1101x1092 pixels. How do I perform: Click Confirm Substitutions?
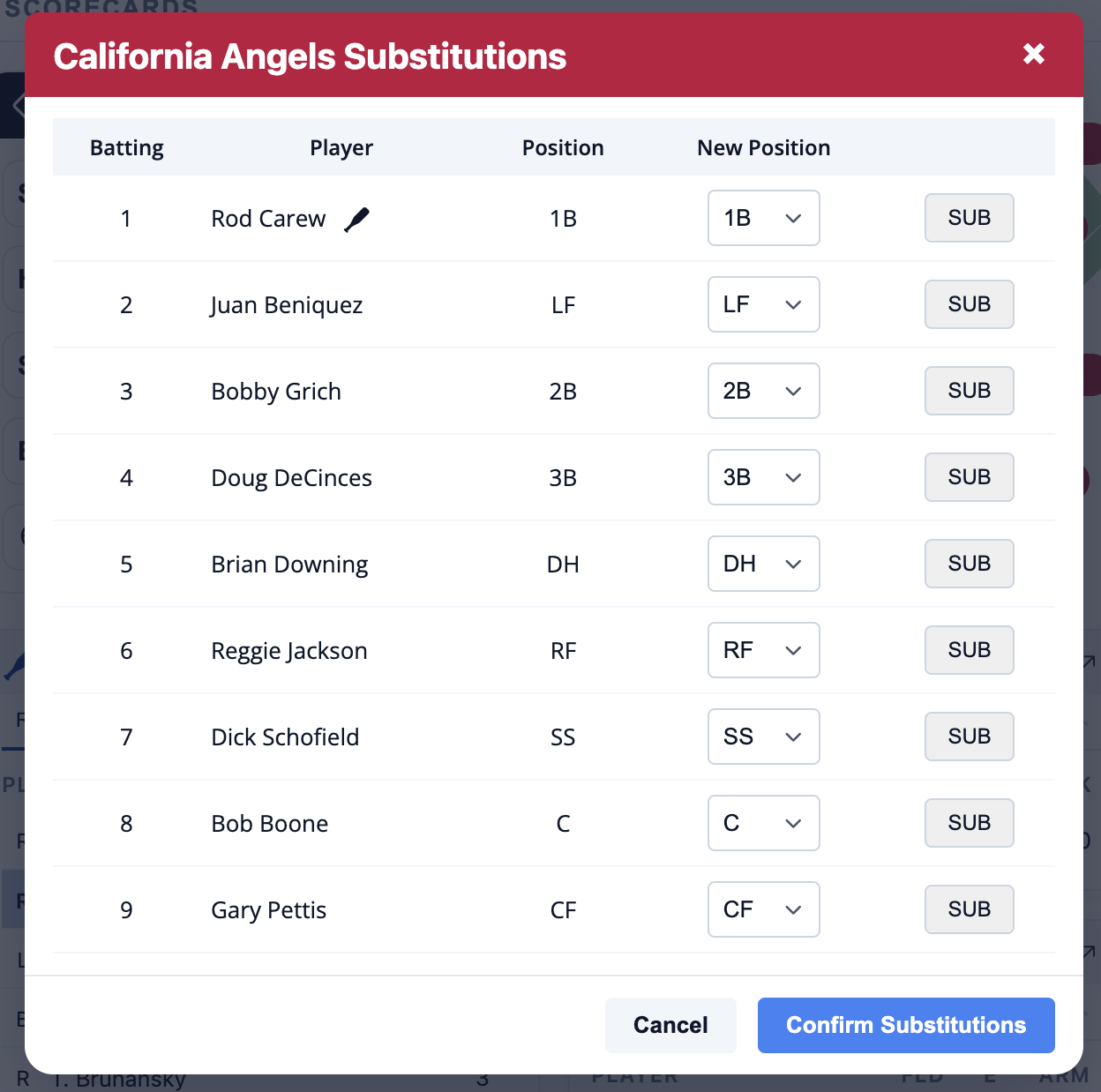905,1025
